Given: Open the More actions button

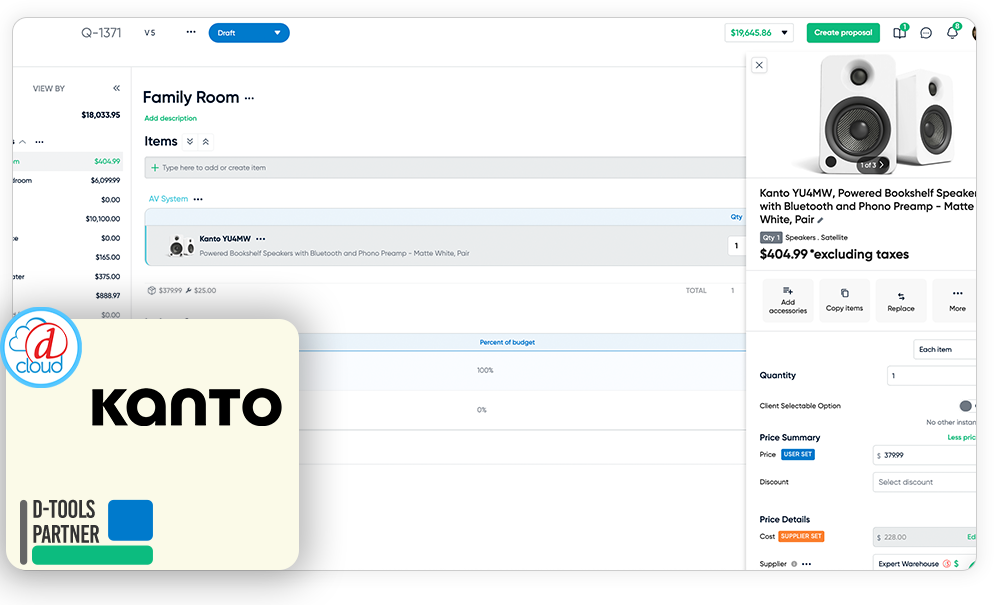Looking at the screenshot, I should [x=955, y=300].
